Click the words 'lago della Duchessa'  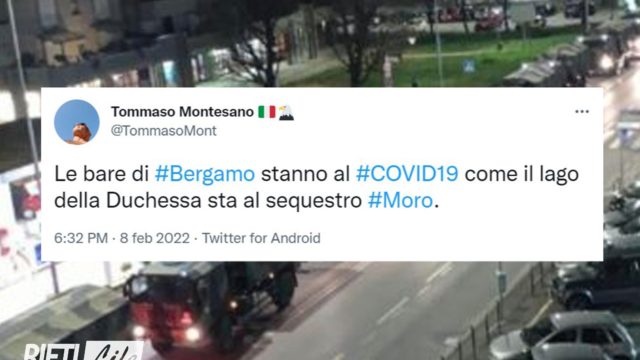317,187
